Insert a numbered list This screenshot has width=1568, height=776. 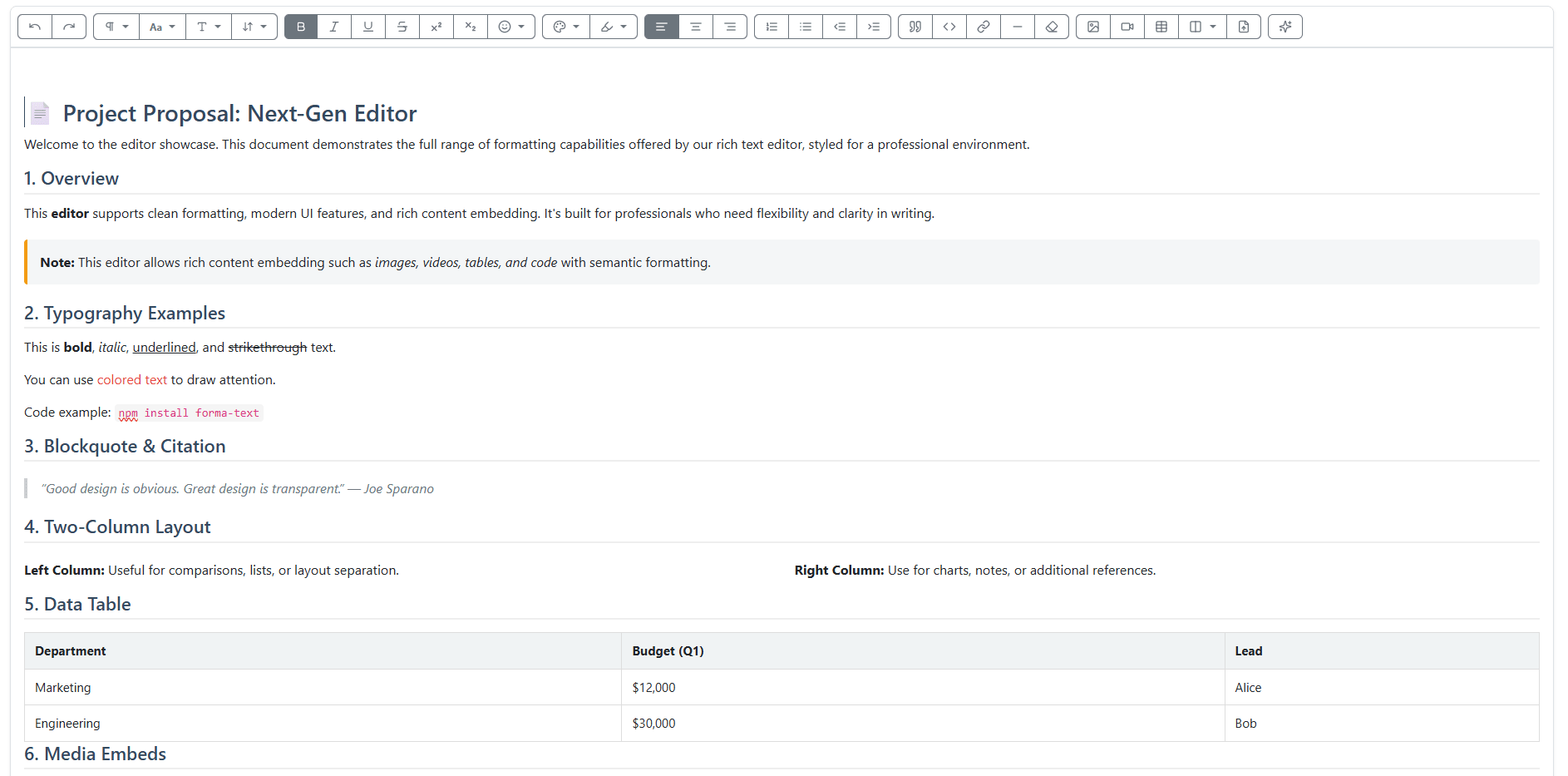[772, 27]
